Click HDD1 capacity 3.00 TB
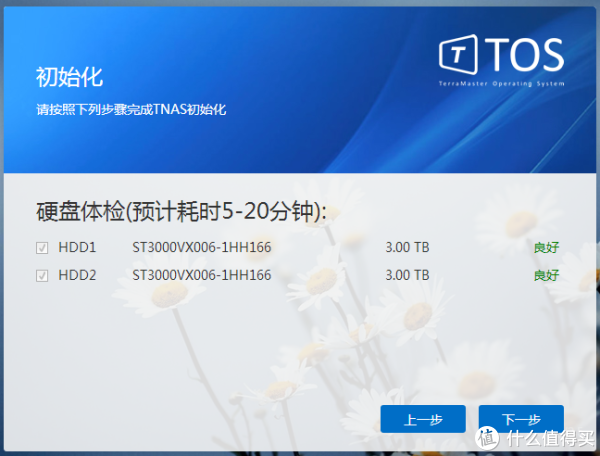This screenshot has width=600, height=456. click(x=407, y=247)
